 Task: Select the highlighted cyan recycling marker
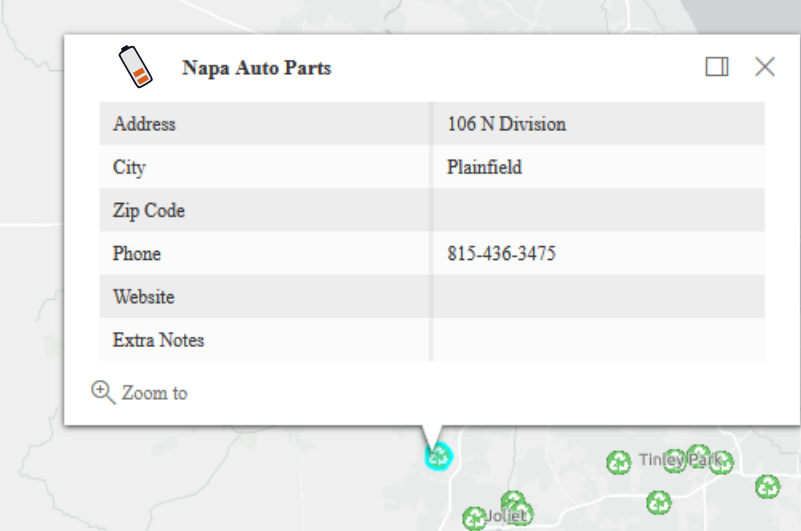click(x=438, y=456)
